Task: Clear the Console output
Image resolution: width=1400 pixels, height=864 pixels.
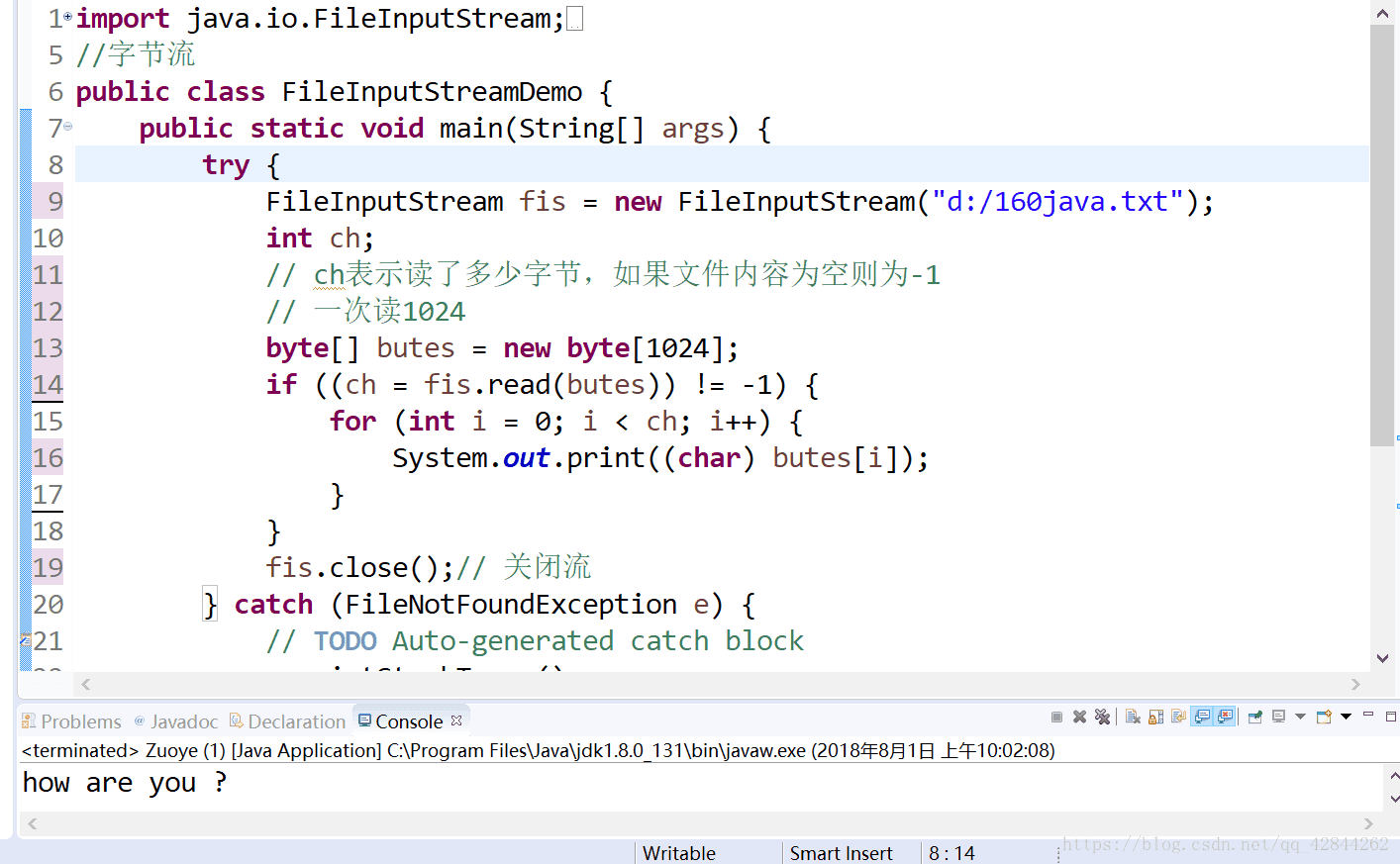Action: coord(1133,717)
